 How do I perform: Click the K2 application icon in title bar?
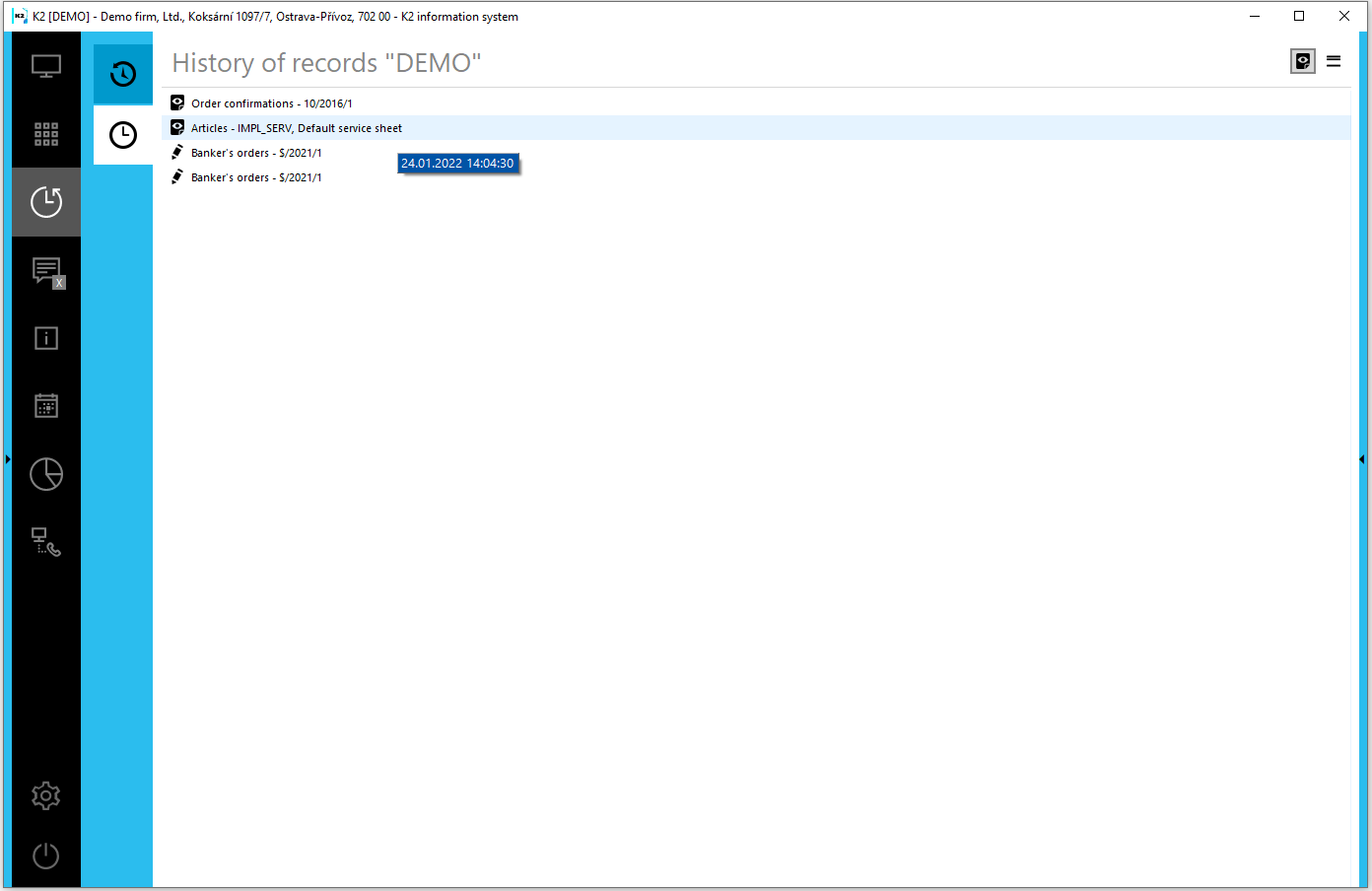tap(20, 16)
